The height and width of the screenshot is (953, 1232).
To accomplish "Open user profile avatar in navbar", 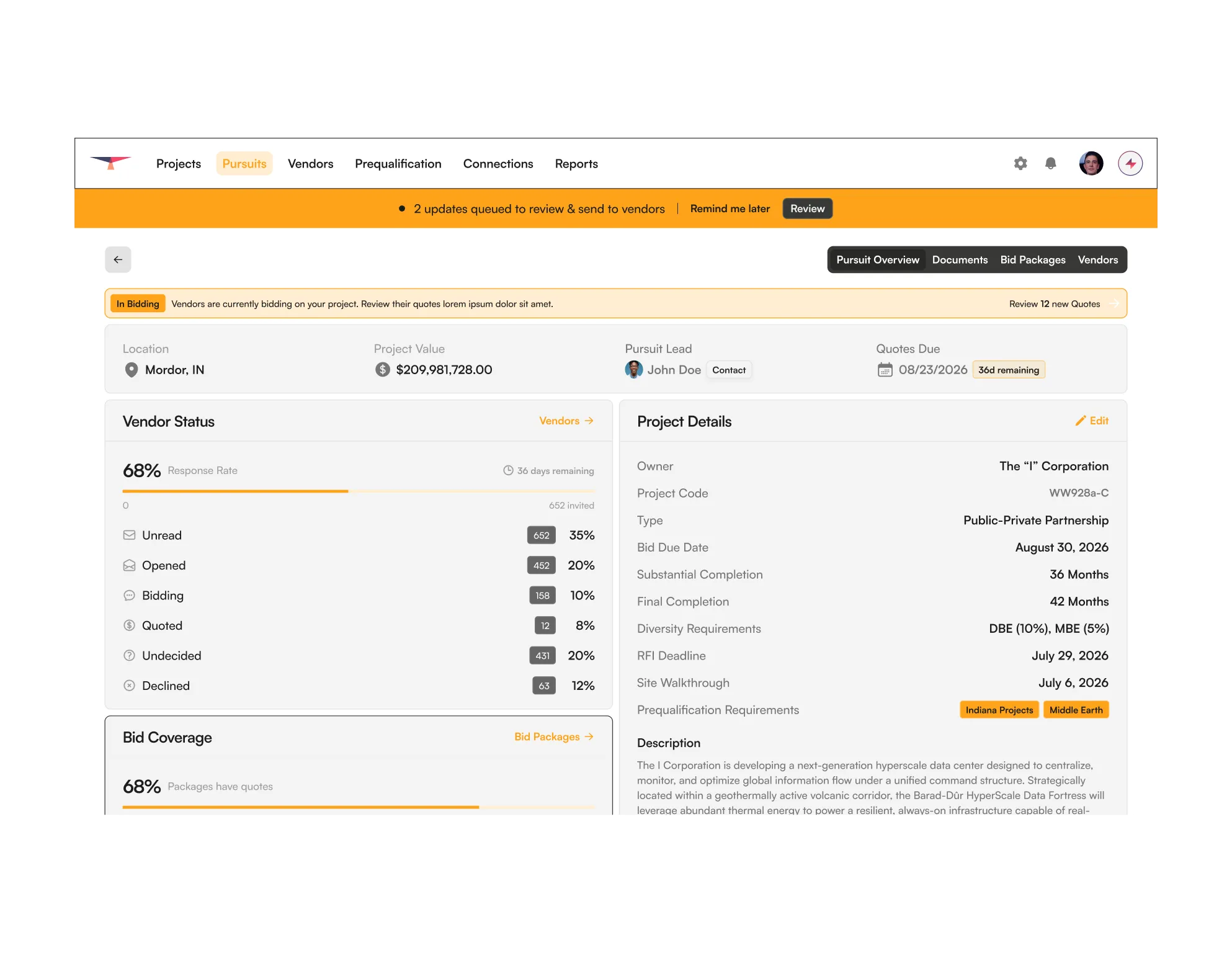I will [x=1091, y=163].
